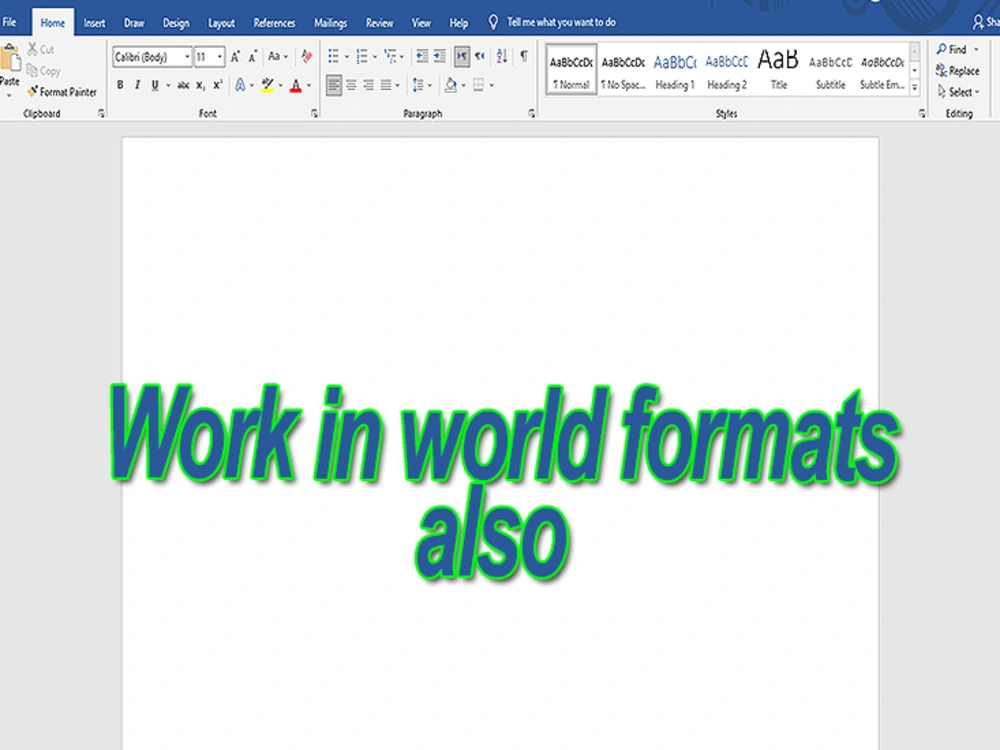Toggle left-to-right text direction
Screen dimensions: 1000x750
click(x=462, y=56)
